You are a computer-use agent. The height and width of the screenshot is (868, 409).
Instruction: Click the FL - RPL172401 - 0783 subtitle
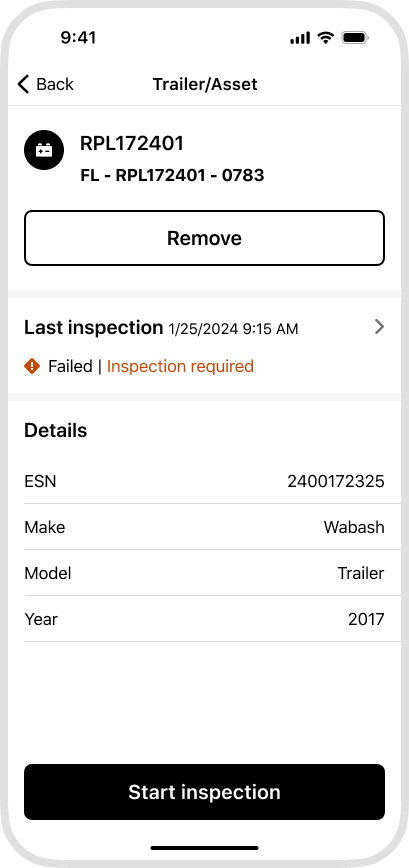172,175
